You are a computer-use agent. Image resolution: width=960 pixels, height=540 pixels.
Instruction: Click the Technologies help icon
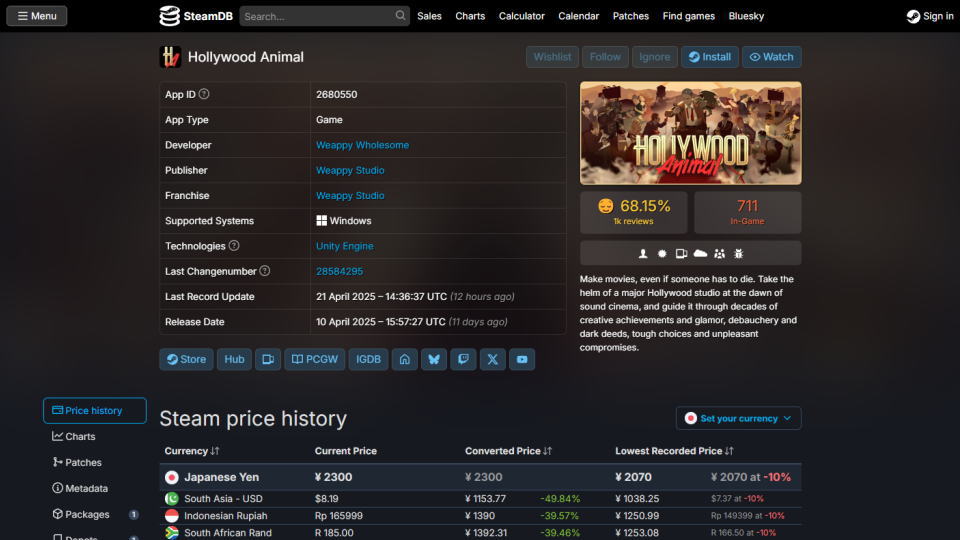[234, 246]
